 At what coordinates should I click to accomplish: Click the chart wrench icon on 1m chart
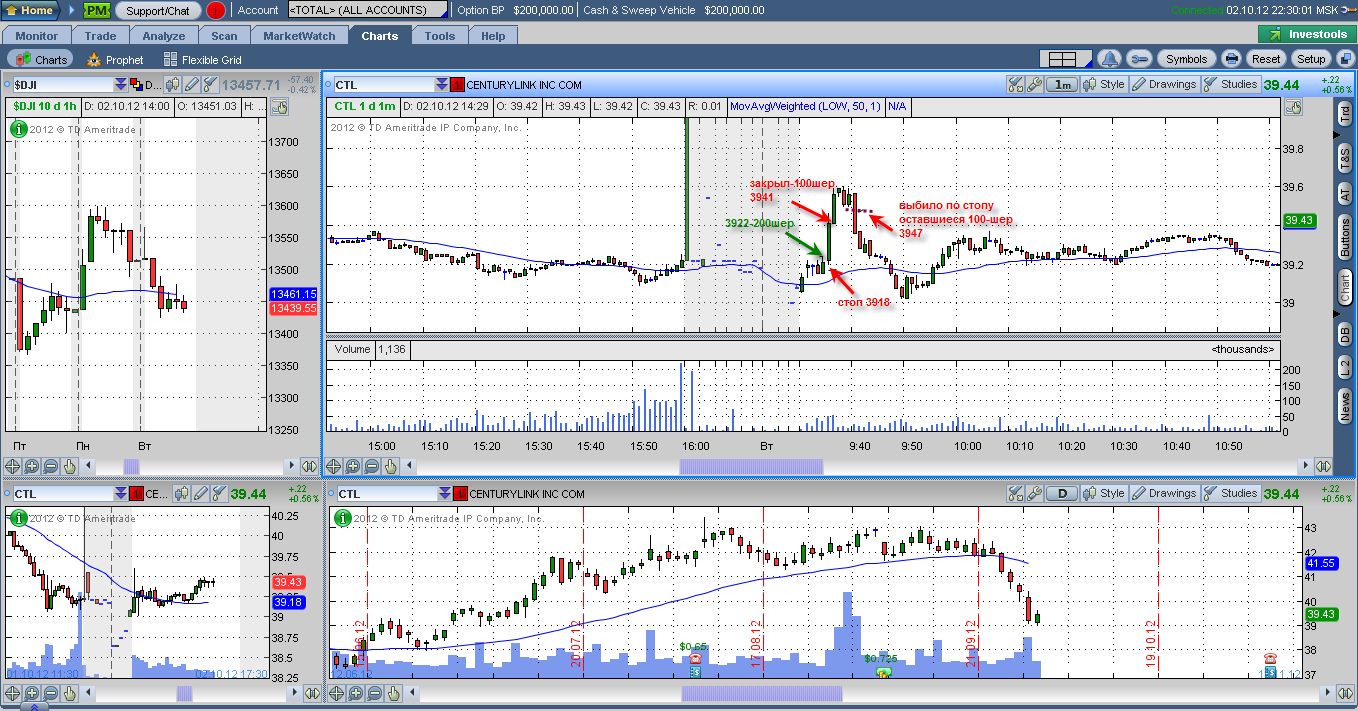1034,85
